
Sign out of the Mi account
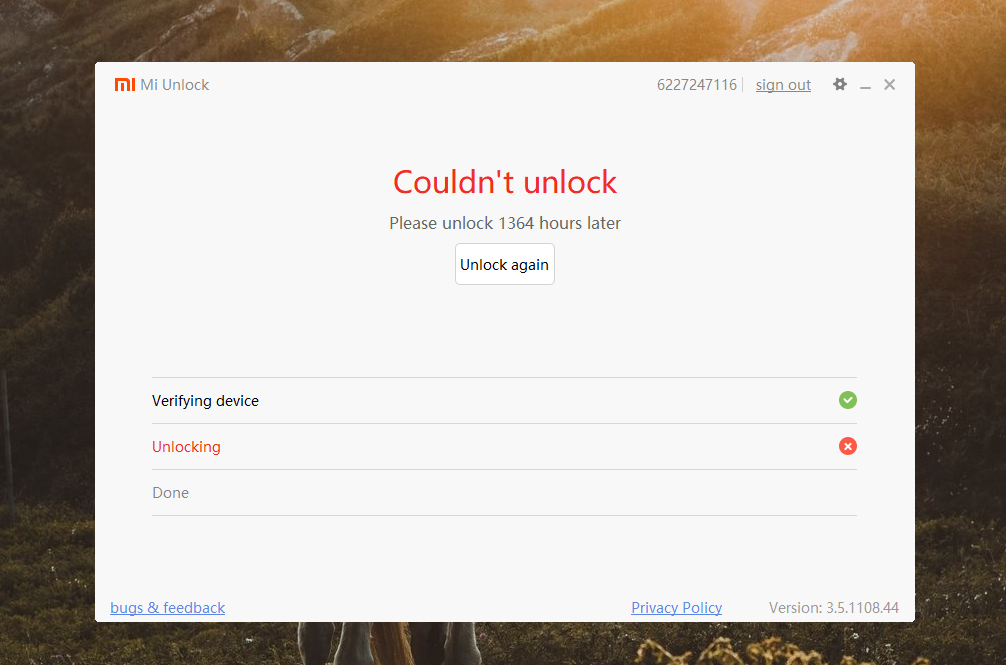coord(783,85)
